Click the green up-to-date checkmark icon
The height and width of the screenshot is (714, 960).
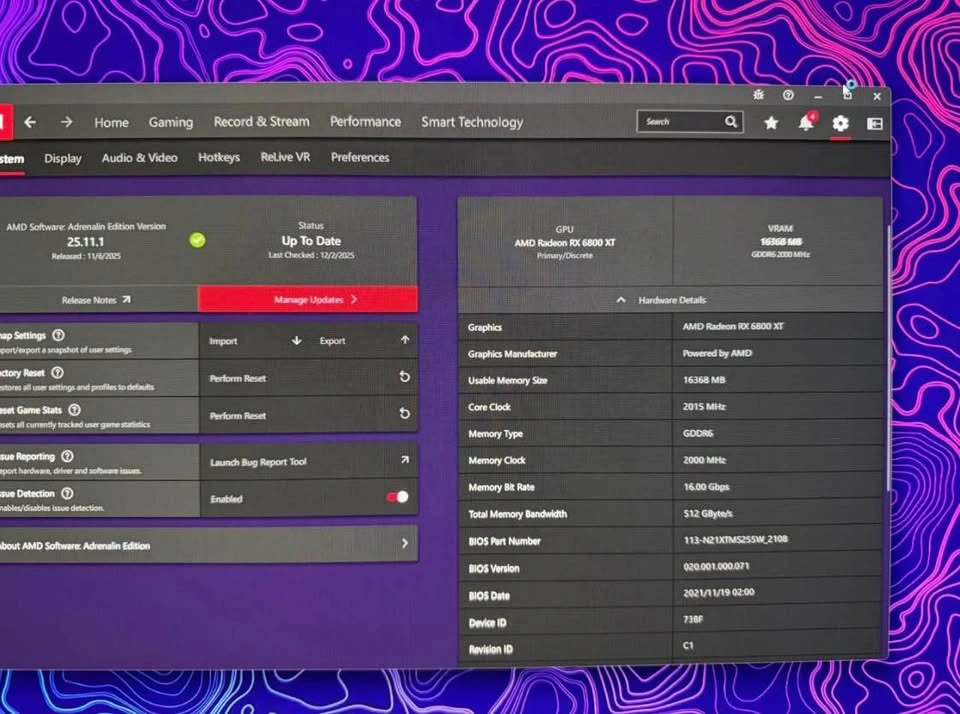197,240
